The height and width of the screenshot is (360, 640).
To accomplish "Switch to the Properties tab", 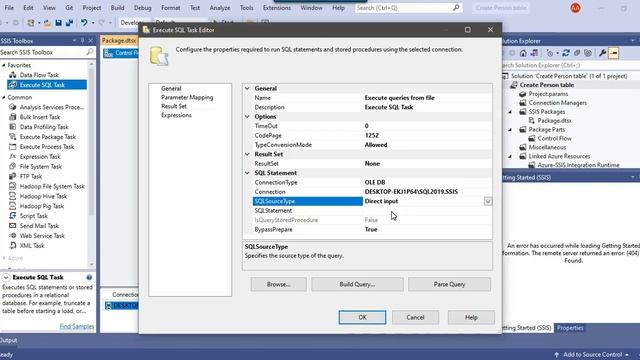I will click(x=570, y=328).
